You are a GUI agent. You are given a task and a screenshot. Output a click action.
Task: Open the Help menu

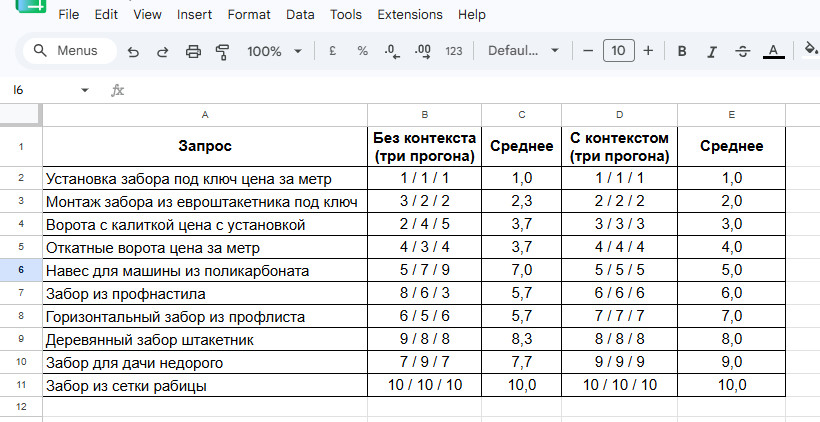pos(472,15)
